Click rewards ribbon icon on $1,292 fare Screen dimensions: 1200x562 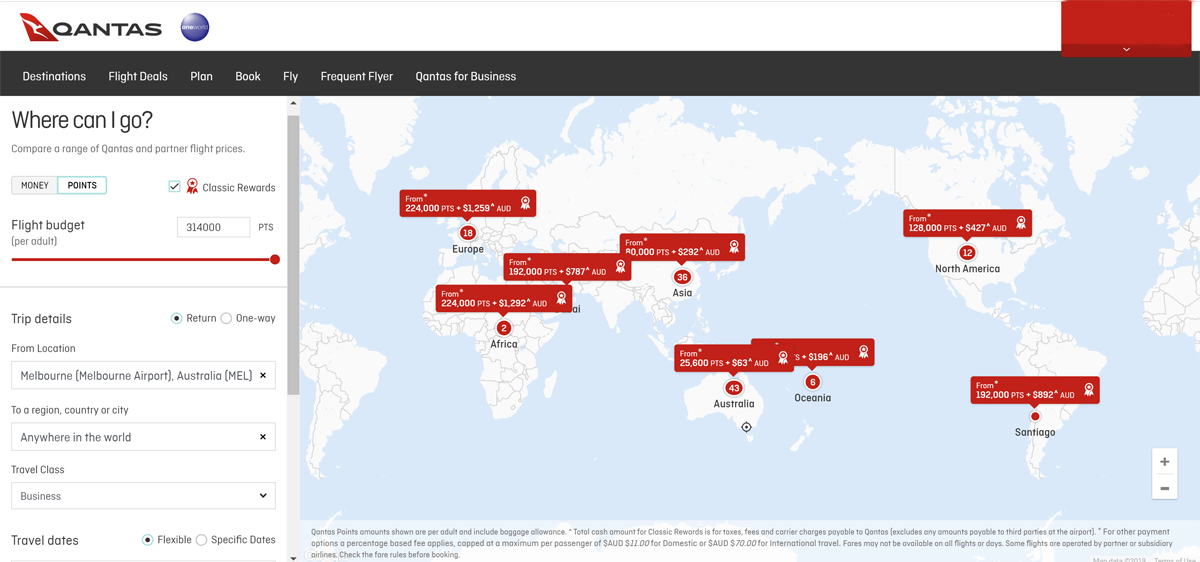point(561,298)
